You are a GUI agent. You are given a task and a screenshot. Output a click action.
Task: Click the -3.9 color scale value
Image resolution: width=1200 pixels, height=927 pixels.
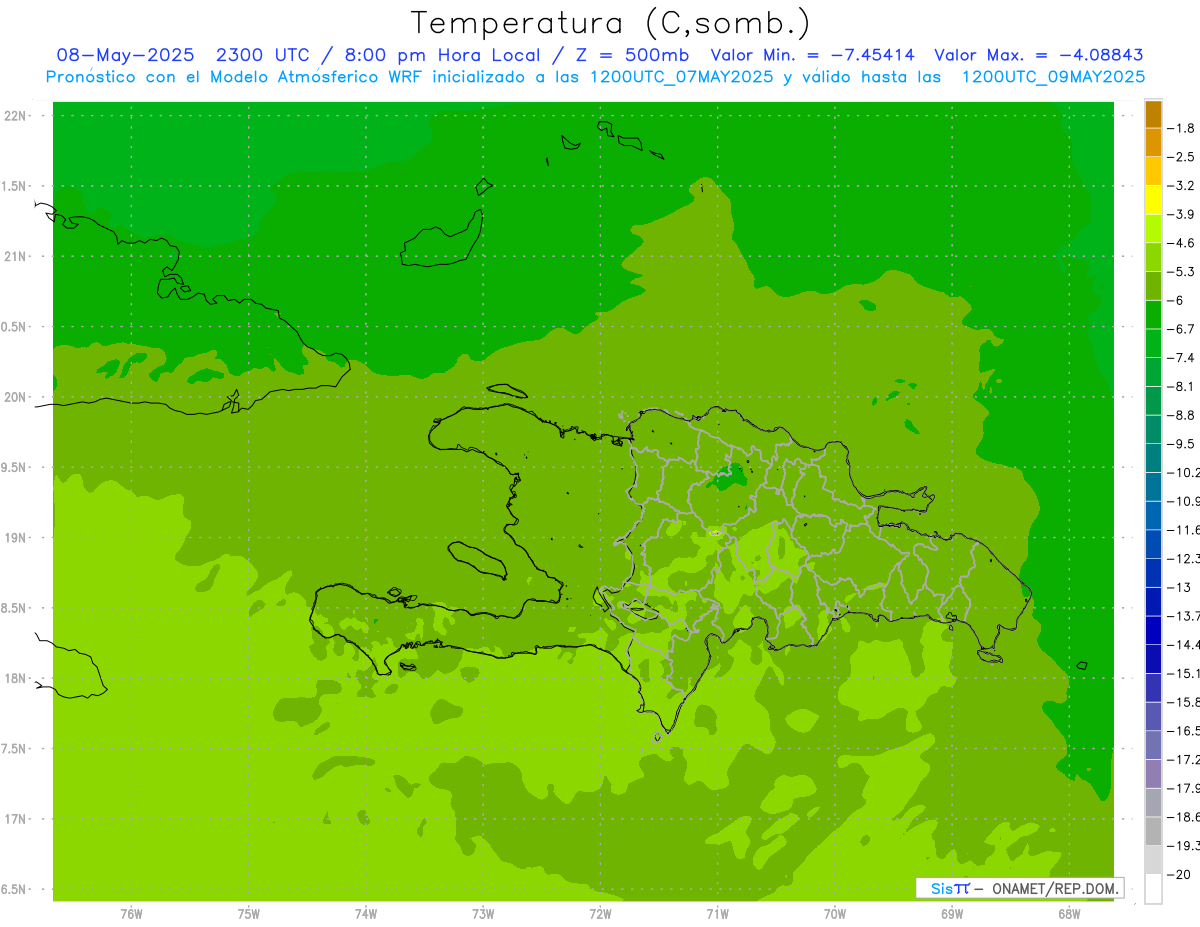[x=1182, y=214]
